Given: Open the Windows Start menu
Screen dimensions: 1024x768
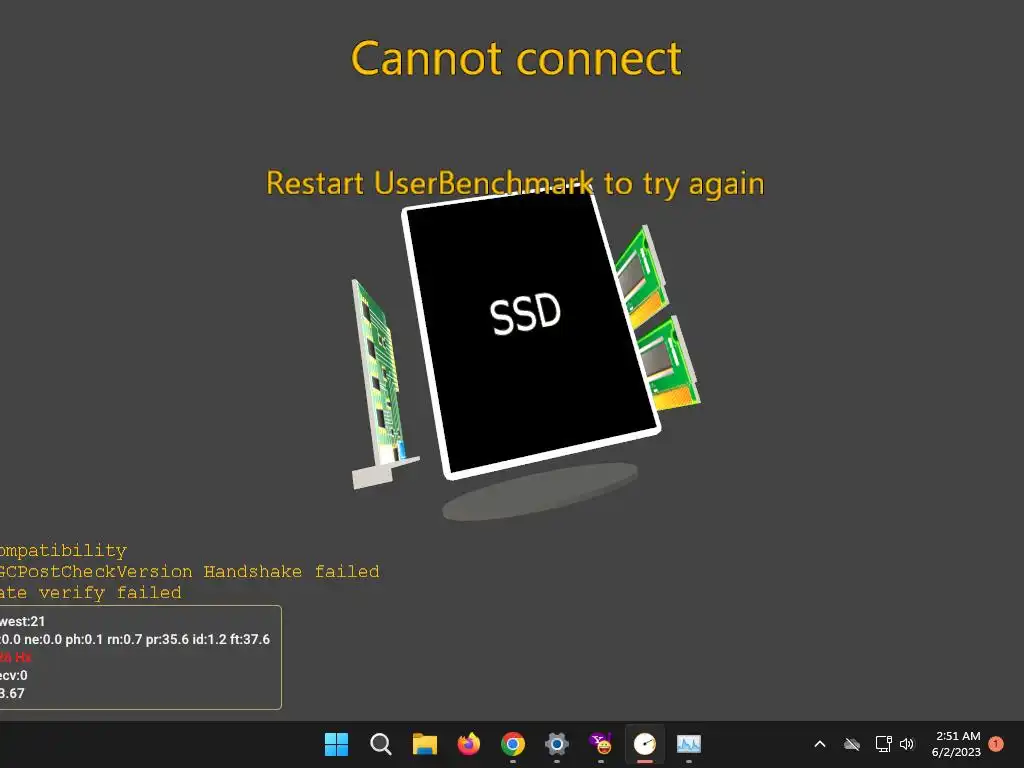Looking at the screenshot, I should point(336,744).
